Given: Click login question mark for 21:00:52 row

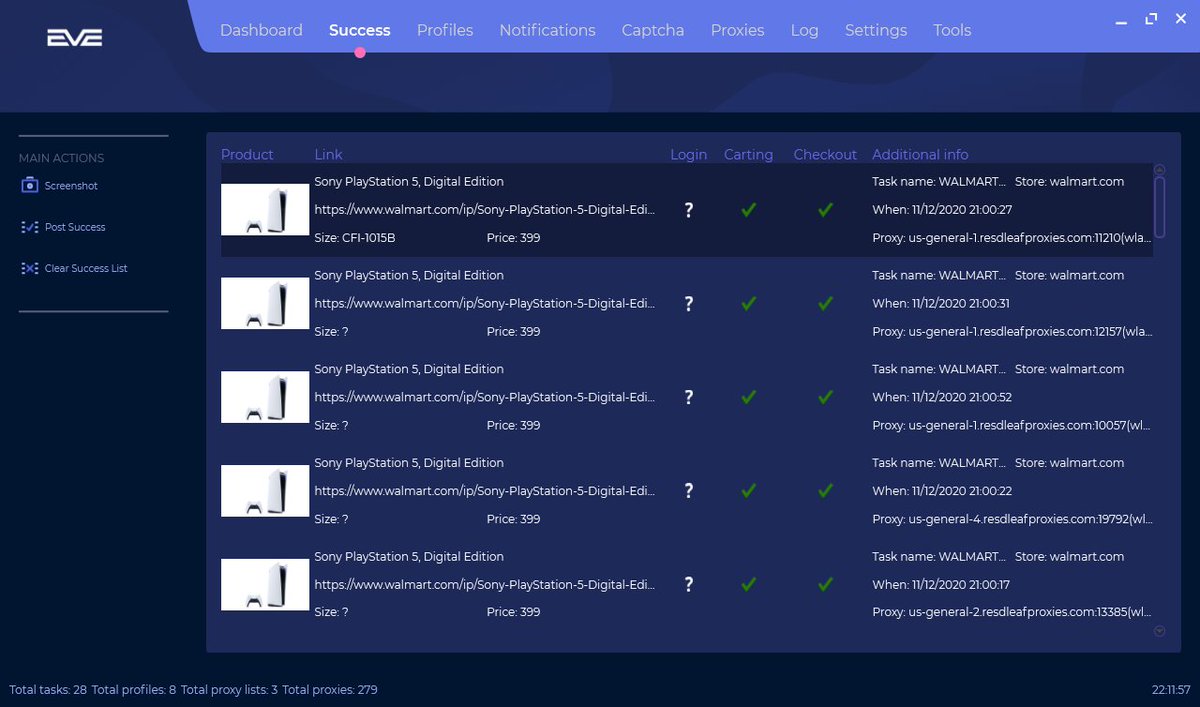Looking at the screenshot, I should coord(688,397).
